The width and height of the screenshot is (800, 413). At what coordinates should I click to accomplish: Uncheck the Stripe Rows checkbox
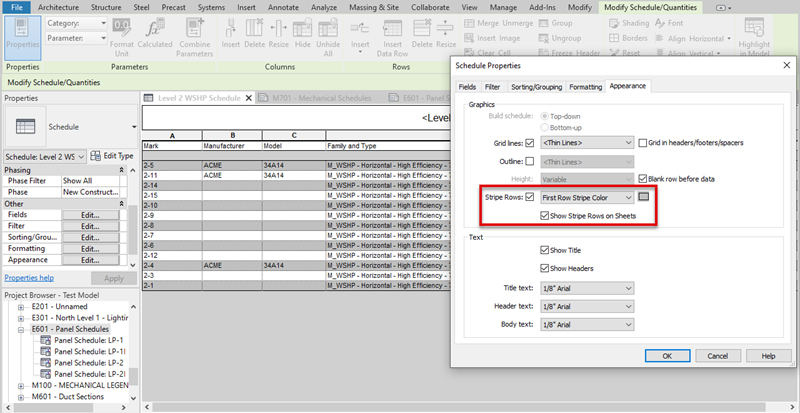coord(529,197)
